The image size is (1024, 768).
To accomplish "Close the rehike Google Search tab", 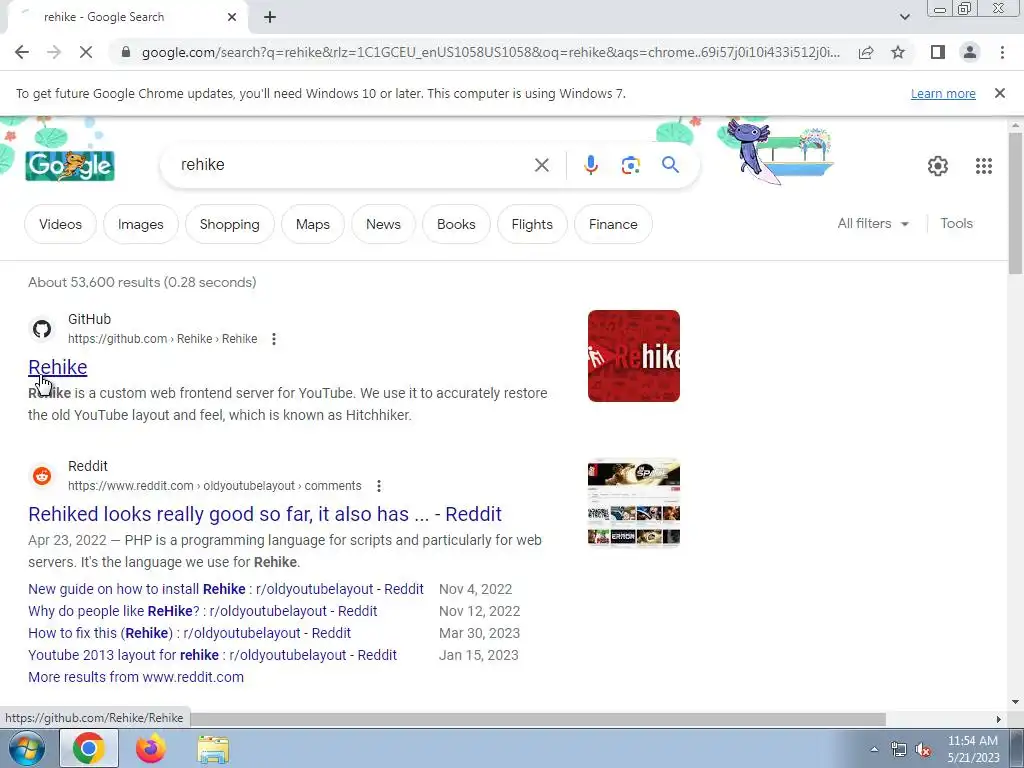I will 232,17.
